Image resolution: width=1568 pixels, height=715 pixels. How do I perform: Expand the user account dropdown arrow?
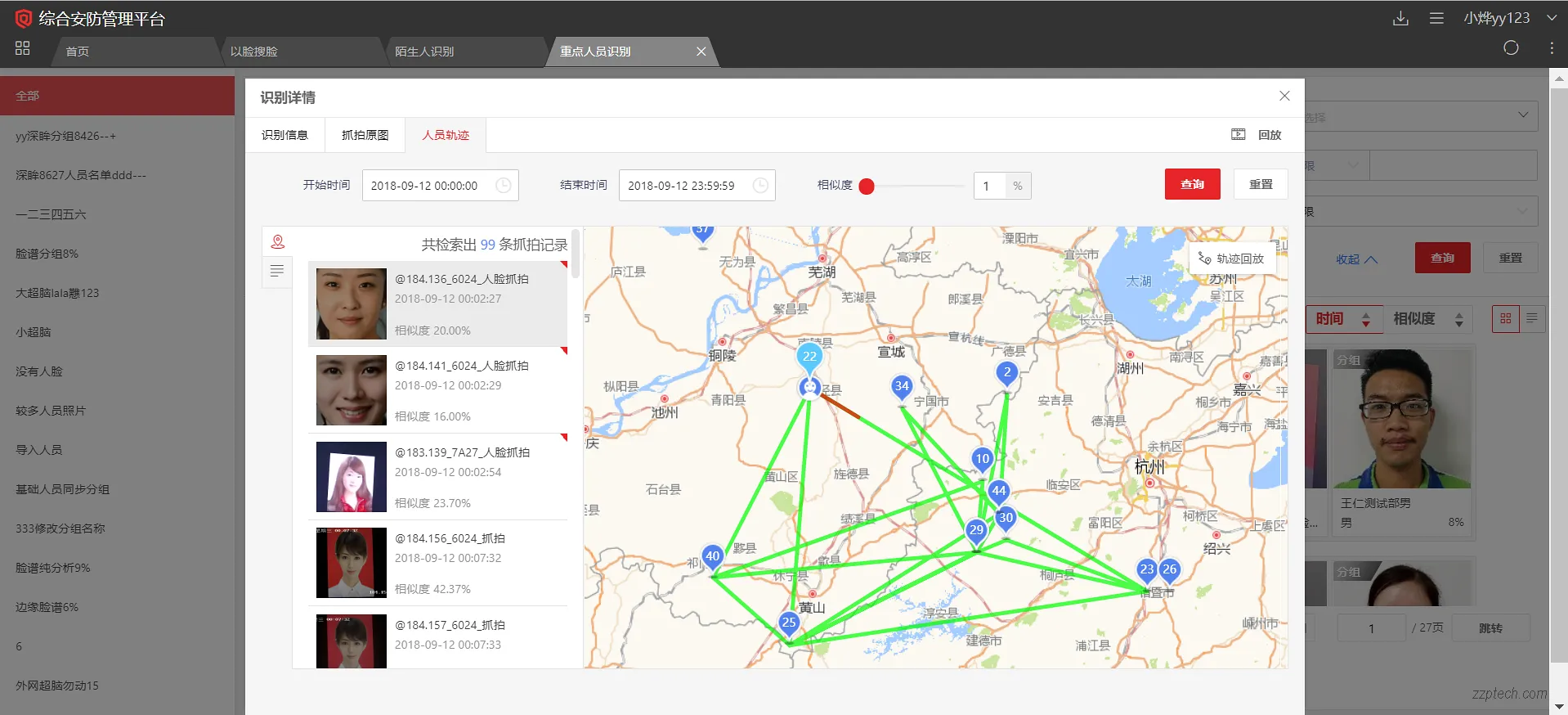point(1551,18)
